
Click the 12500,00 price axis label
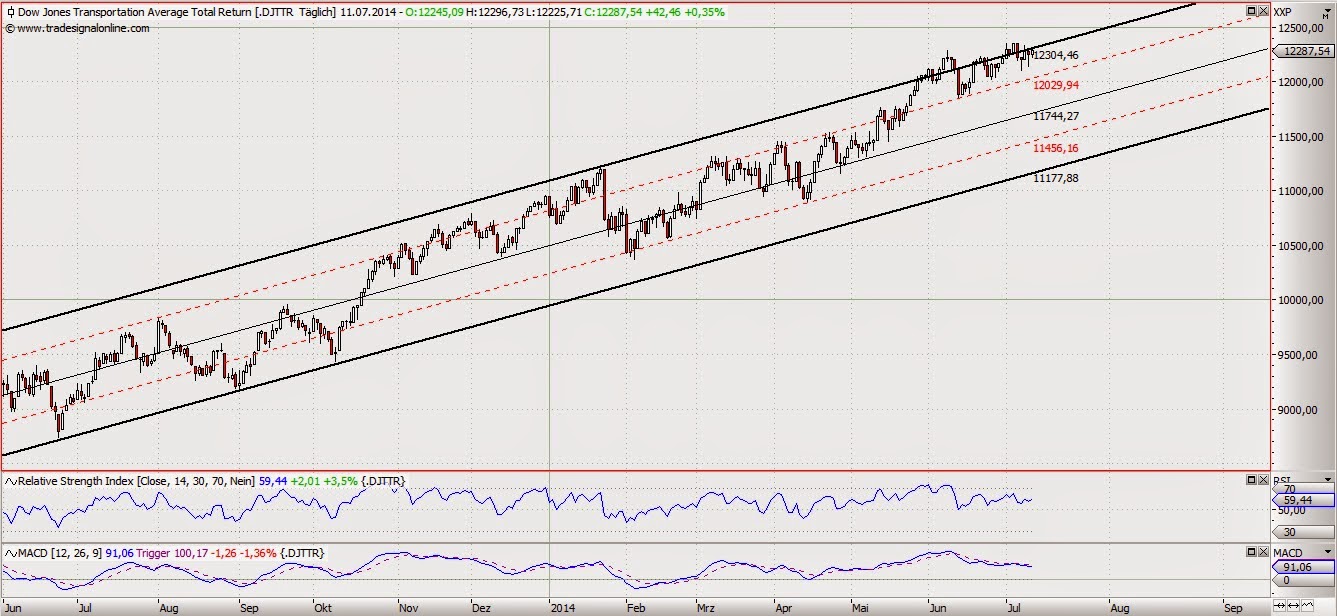coord(1300,28)
